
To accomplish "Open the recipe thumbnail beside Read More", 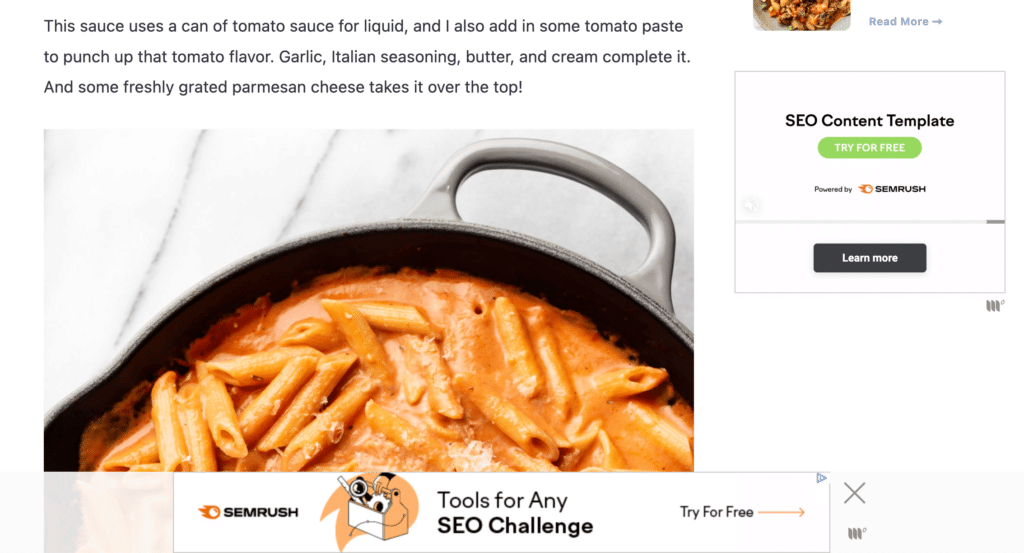I will click(801, 15).
